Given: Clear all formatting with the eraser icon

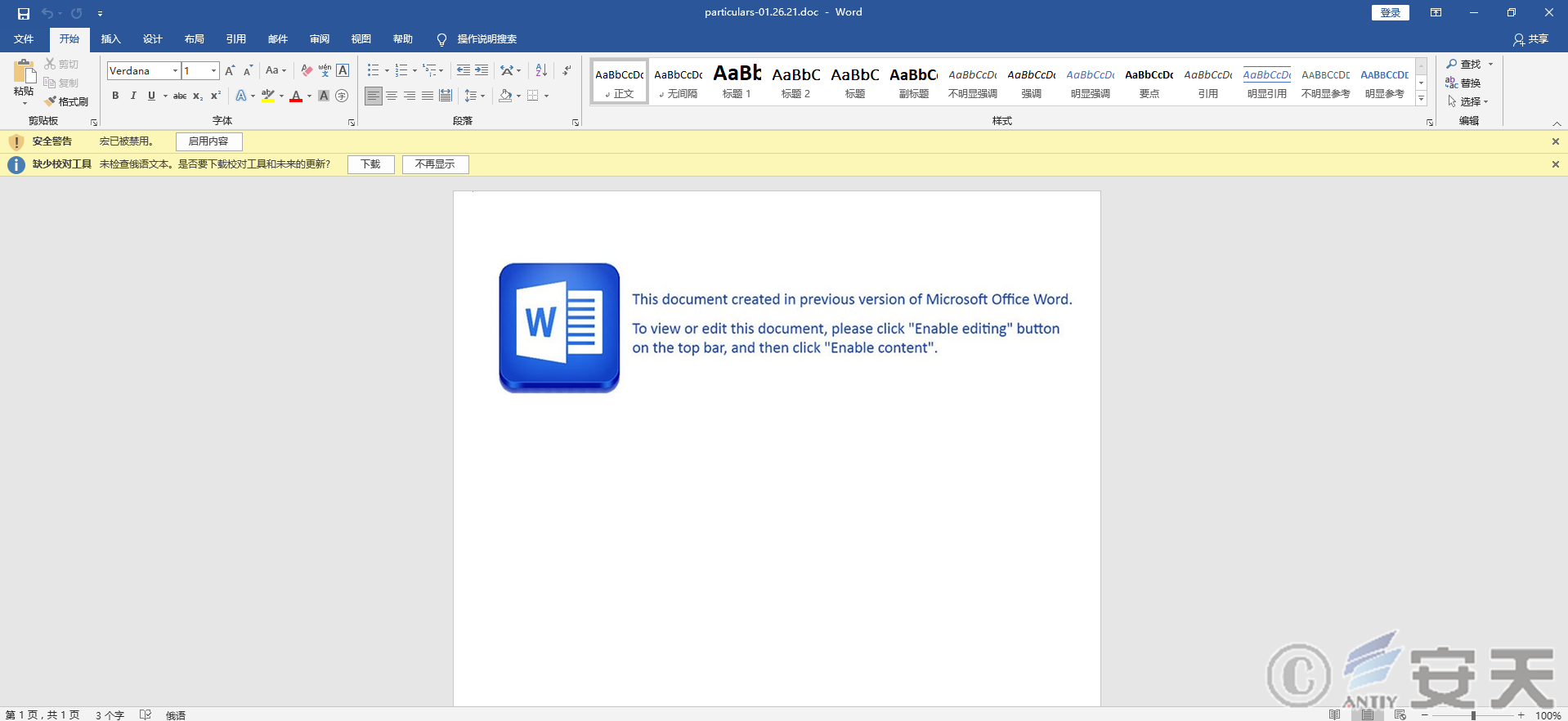Looking at the screenshot, I should (307, 70).
